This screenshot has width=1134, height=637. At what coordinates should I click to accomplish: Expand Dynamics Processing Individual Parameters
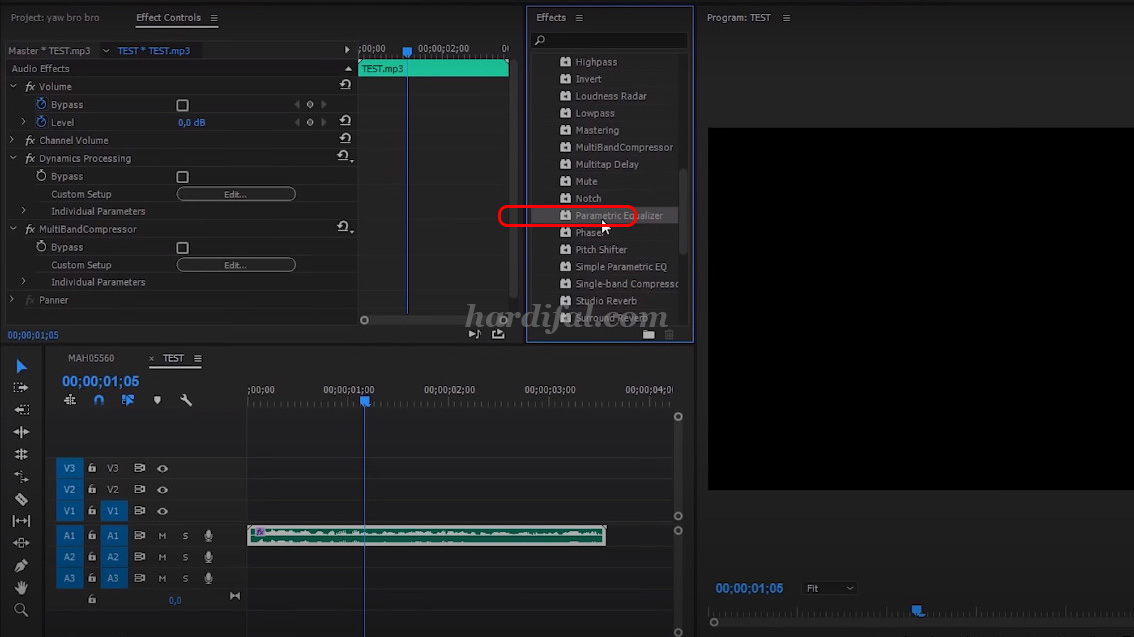23,211
